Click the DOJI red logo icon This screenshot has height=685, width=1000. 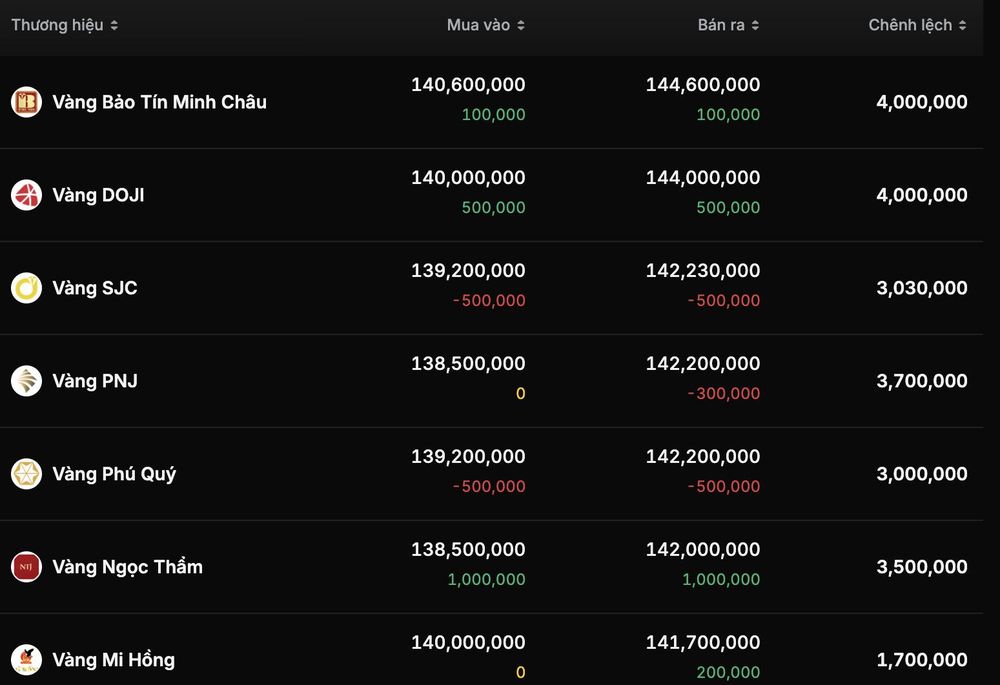click(x=26, y=195)
